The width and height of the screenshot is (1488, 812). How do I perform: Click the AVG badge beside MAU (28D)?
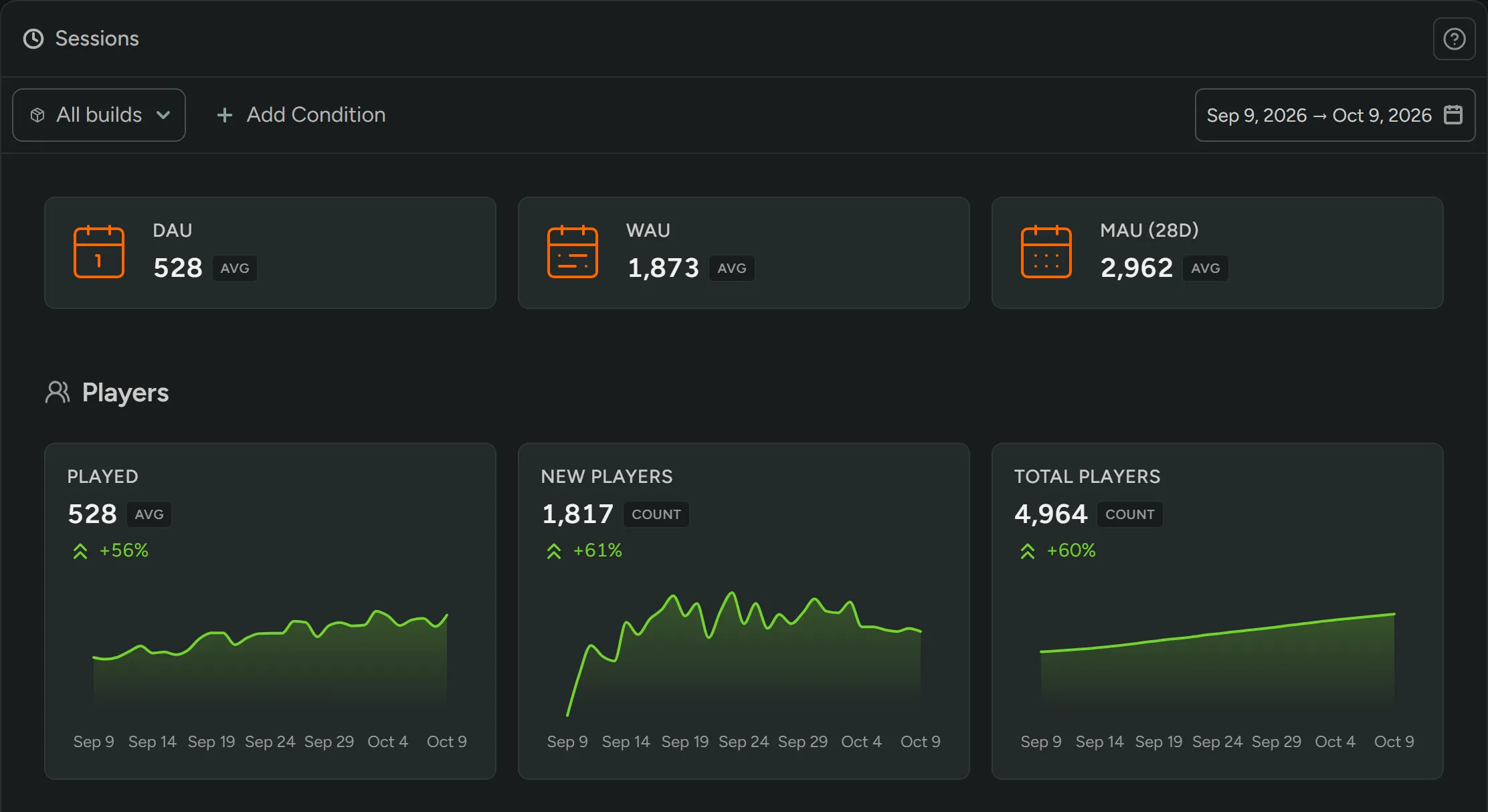pyautogui.click(x=1206, y=268)
